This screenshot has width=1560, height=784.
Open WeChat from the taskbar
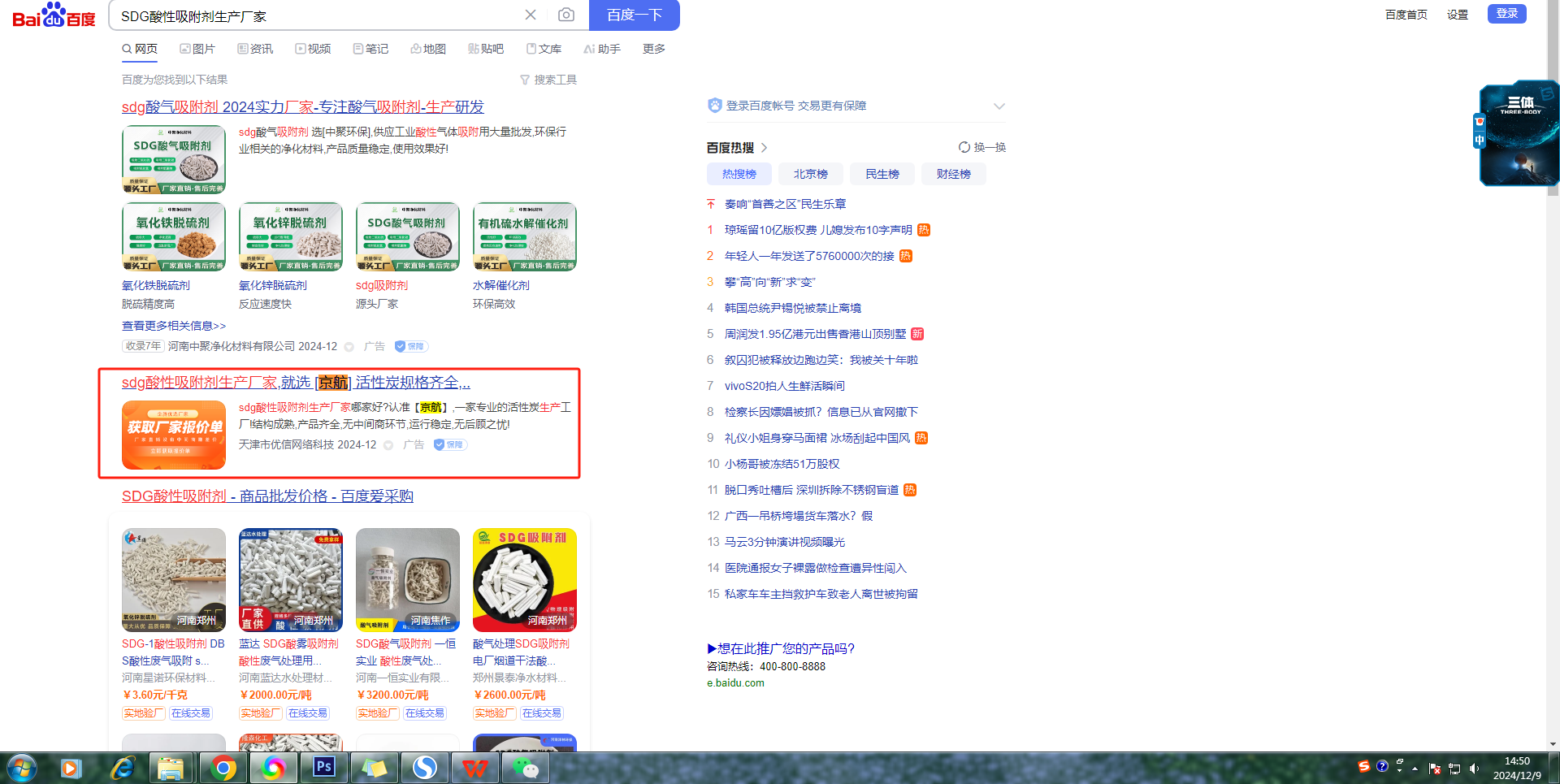tap(526, 768)
